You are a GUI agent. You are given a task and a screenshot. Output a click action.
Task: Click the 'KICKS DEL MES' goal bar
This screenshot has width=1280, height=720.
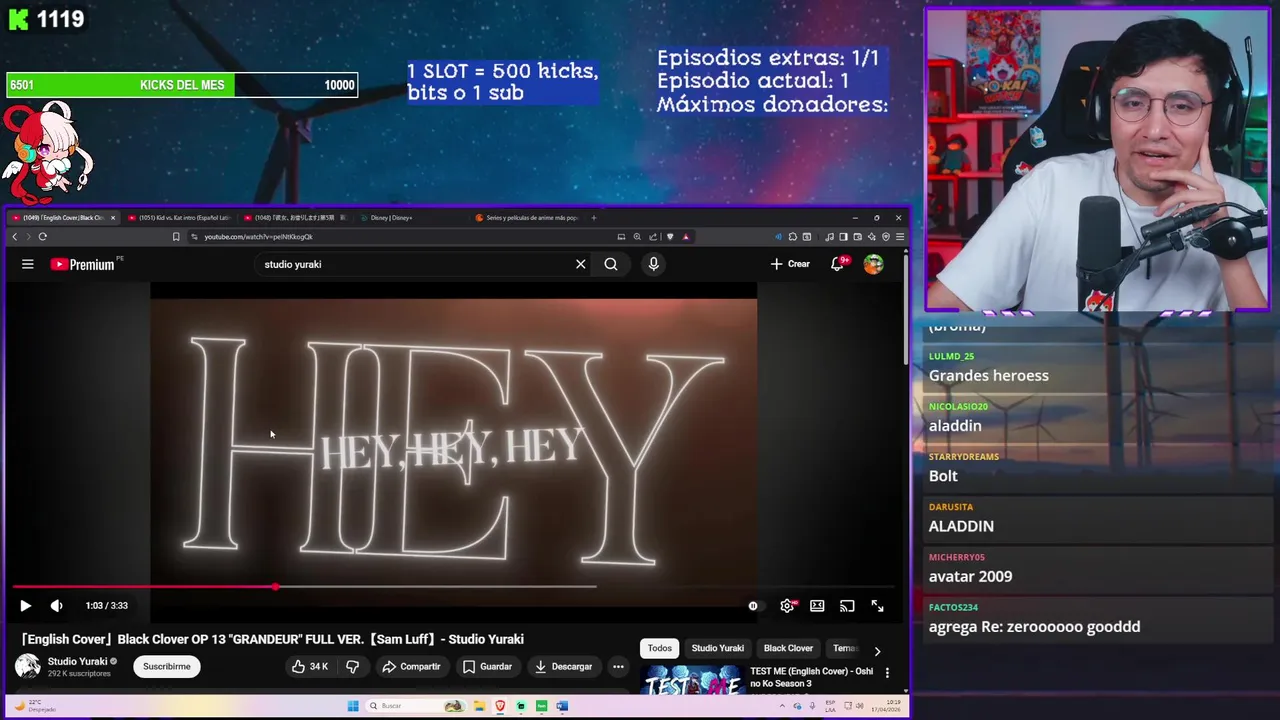click(181, 85)
